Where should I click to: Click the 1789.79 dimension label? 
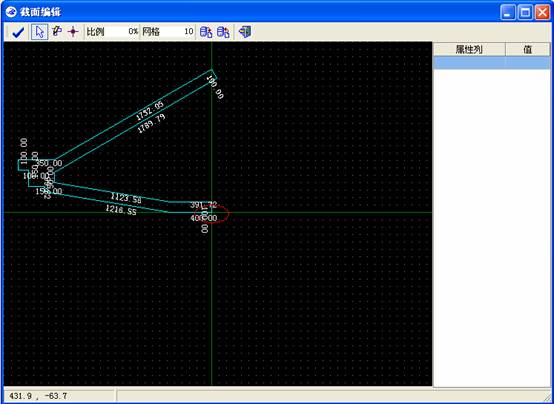pos(152,123)
